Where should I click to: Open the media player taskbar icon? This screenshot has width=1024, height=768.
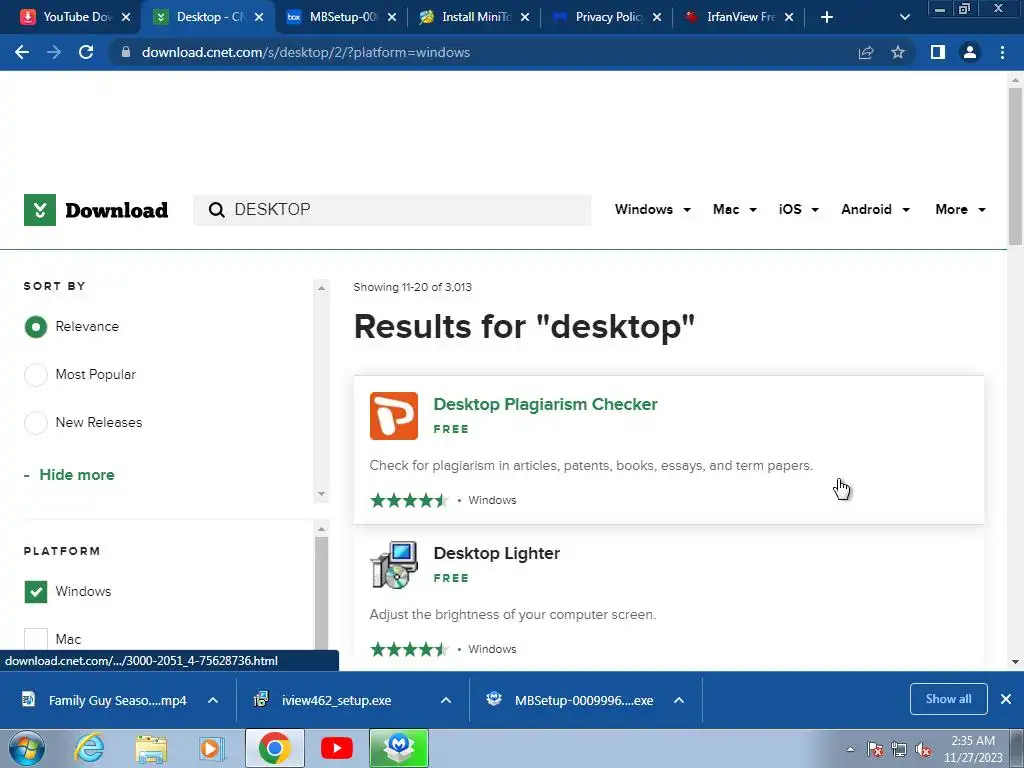pos(212,748)
